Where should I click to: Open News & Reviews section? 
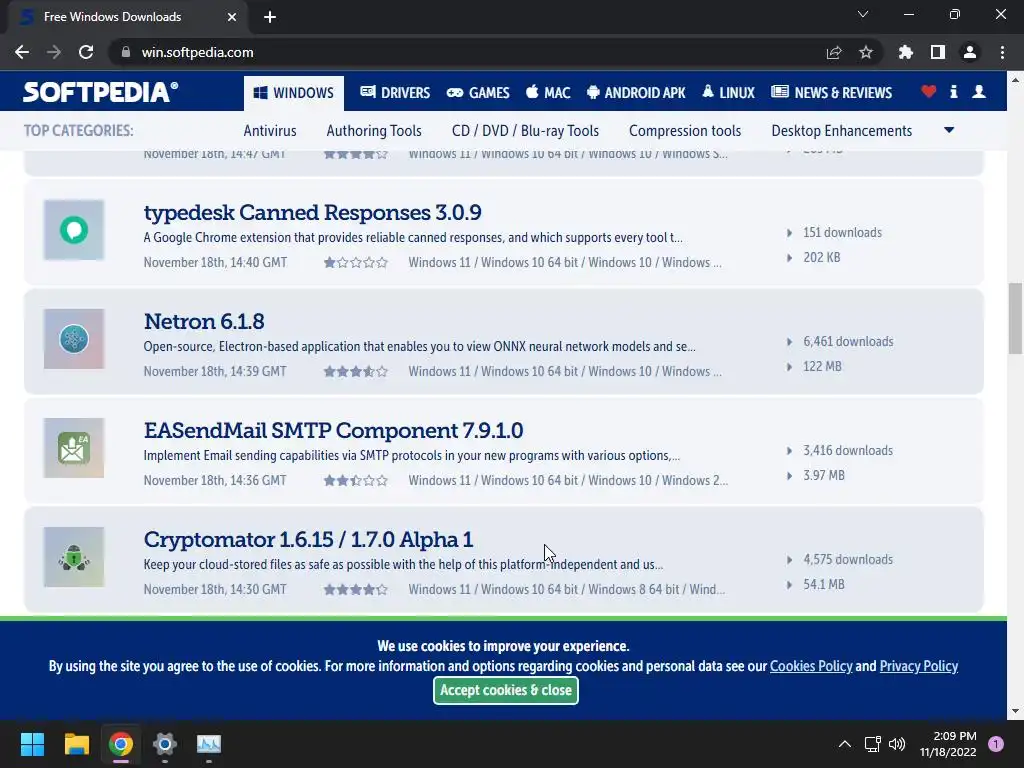pyautogui.click(x=831, y=92)
